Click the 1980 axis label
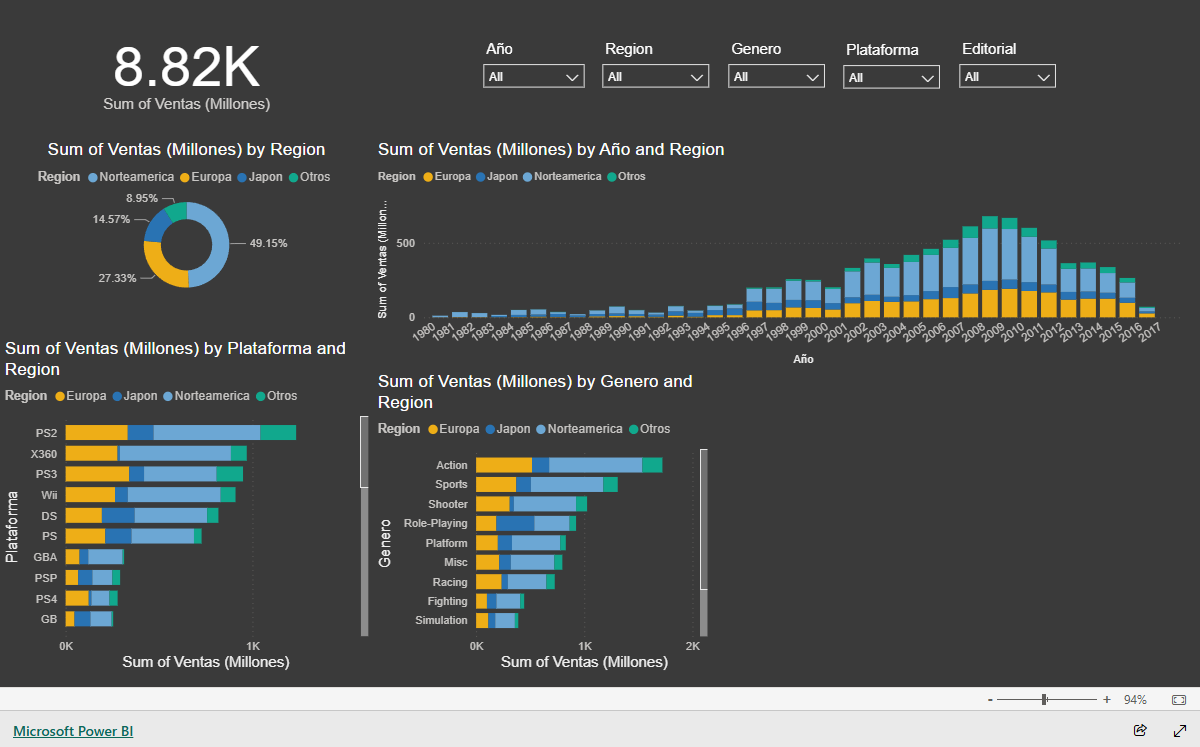Viewport: 1200px width, 747px height. tap(424, 330)
